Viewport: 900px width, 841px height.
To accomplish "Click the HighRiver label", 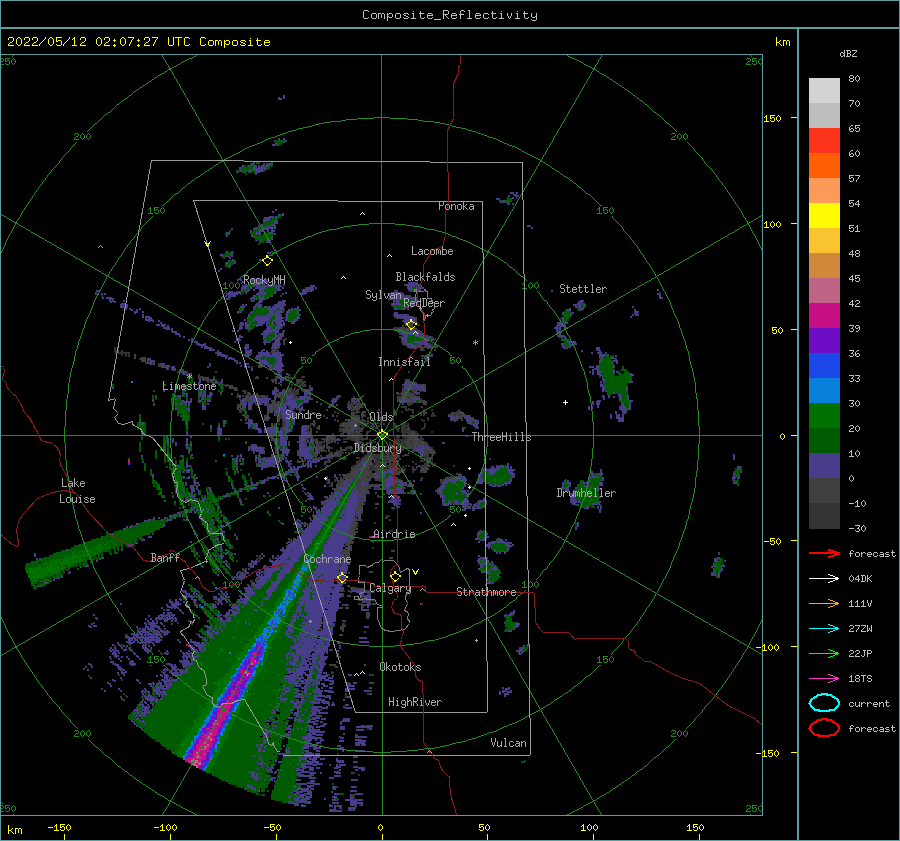I will click(415, 702).
